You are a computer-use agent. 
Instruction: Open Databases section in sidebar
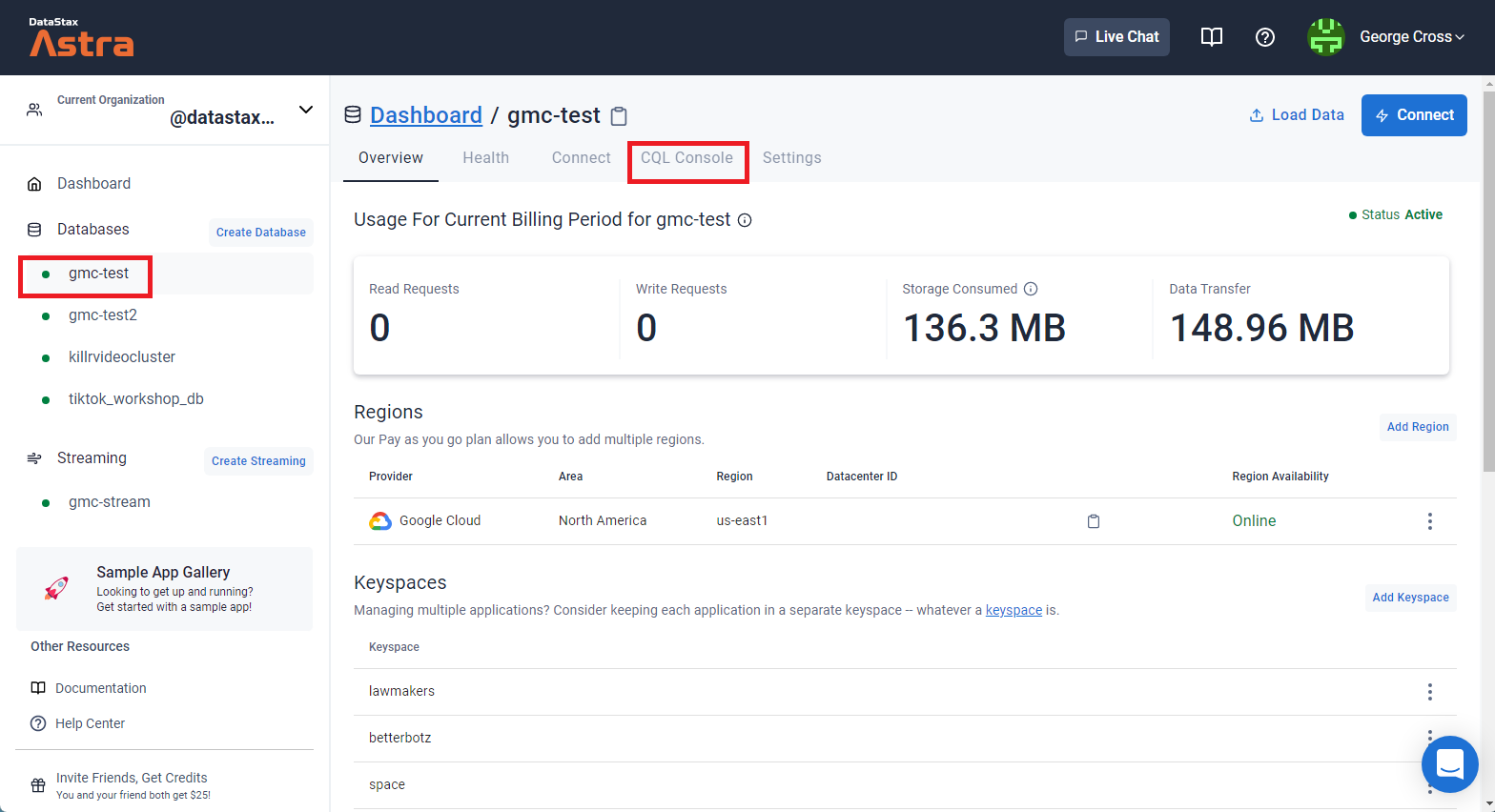tap(92, 230)
